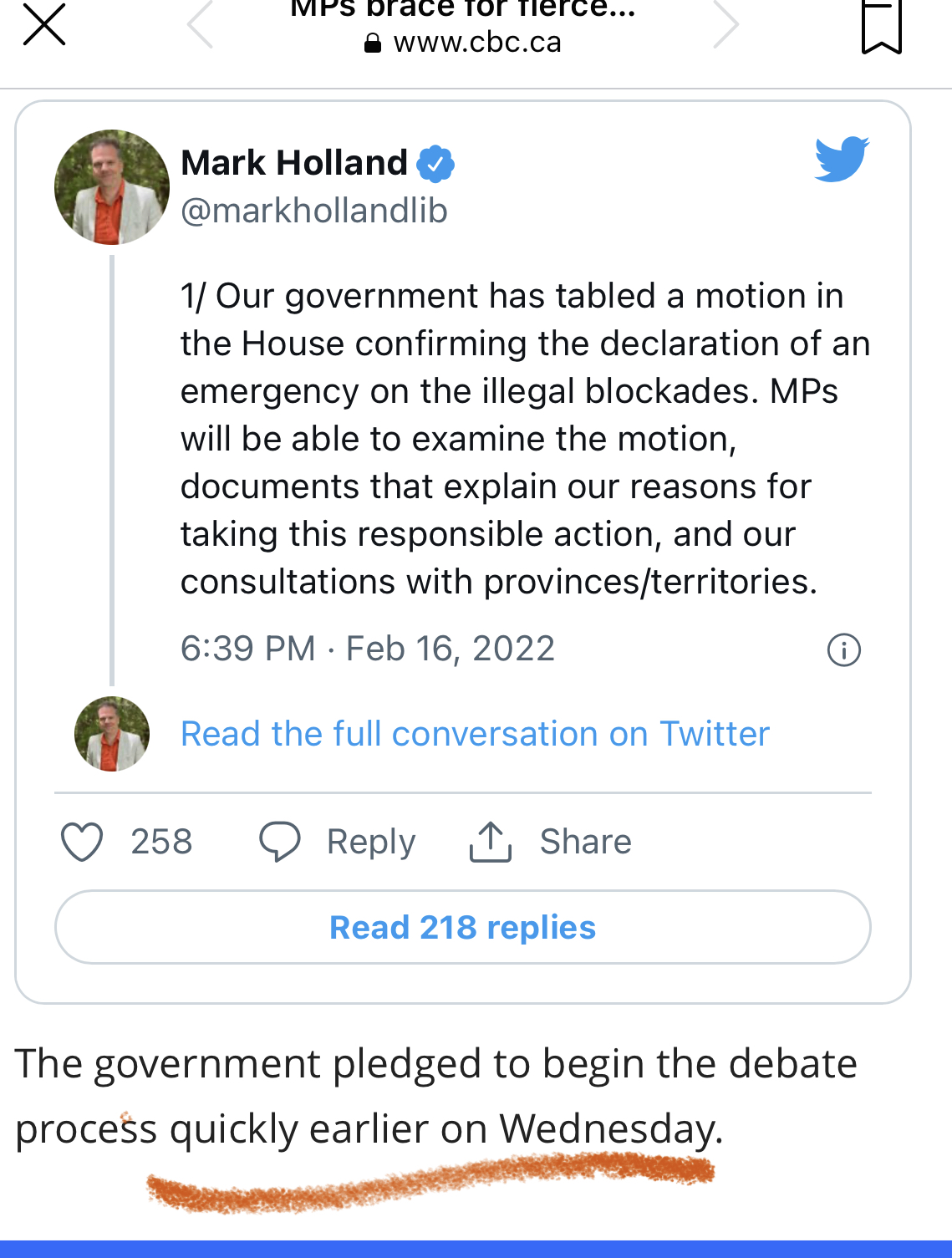Read the full conversation on Twitter
952x1258 pixels.
[x=475, y=734]
